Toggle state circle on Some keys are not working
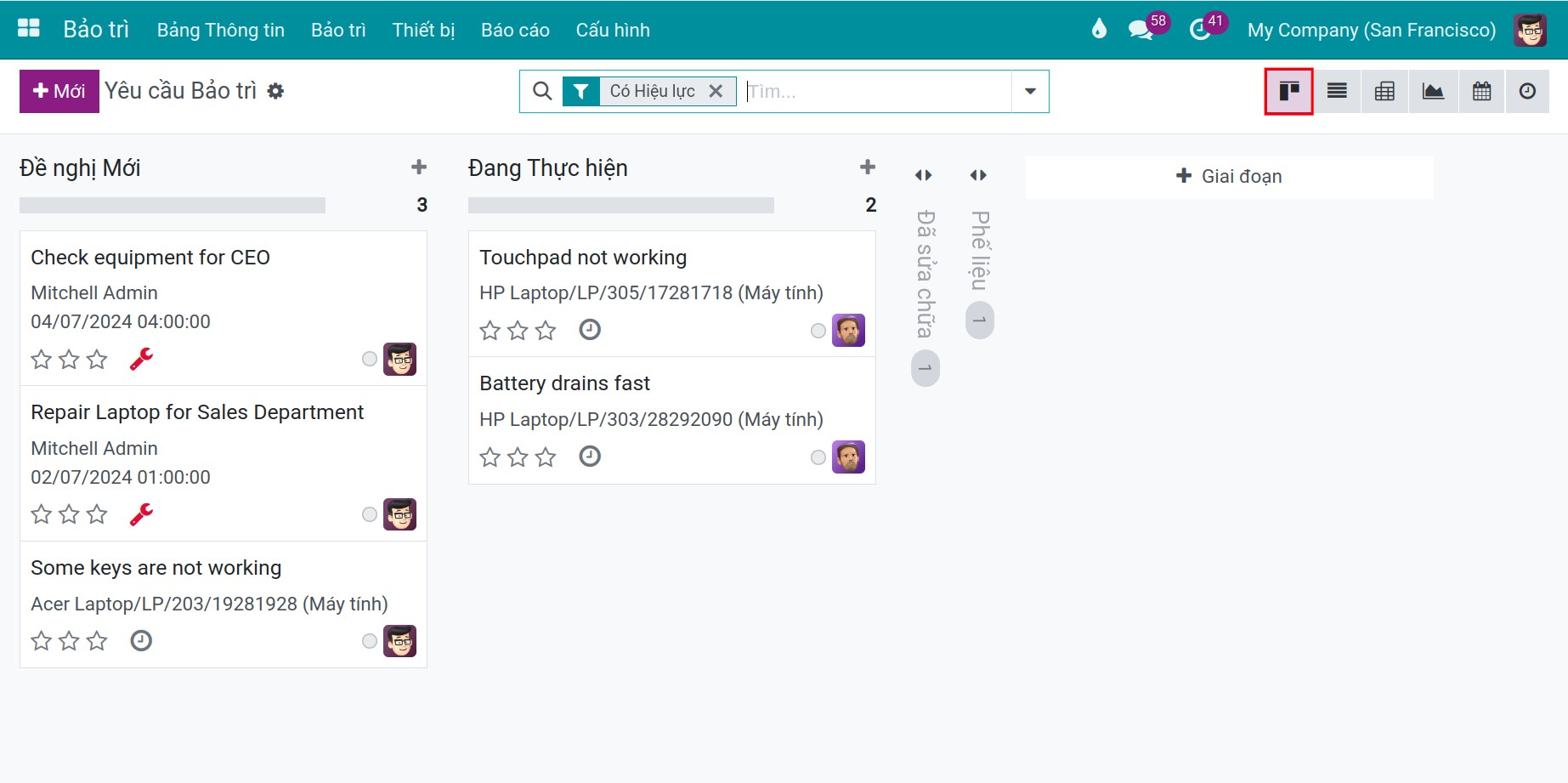1568x783 pixels. tap(370, 641)
